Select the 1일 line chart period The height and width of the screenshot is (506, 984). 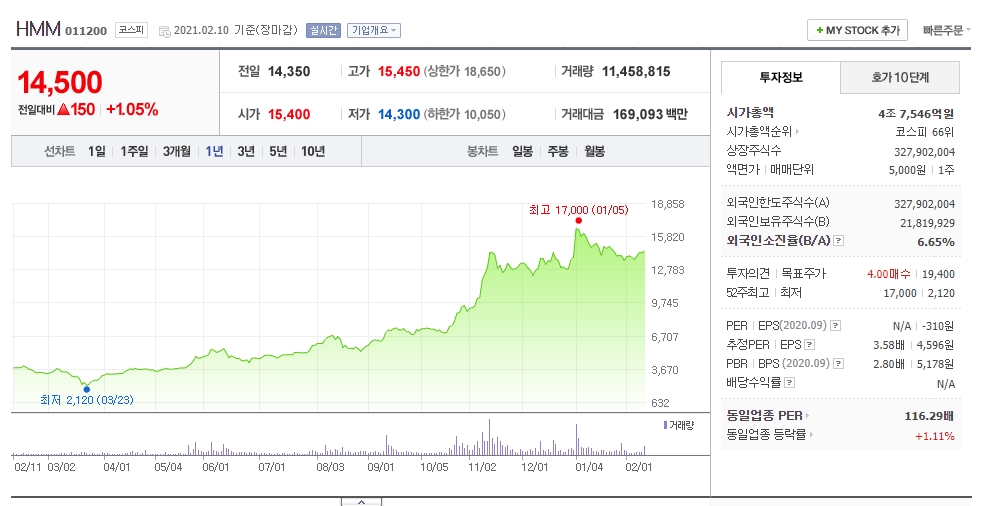click(97, 151)
